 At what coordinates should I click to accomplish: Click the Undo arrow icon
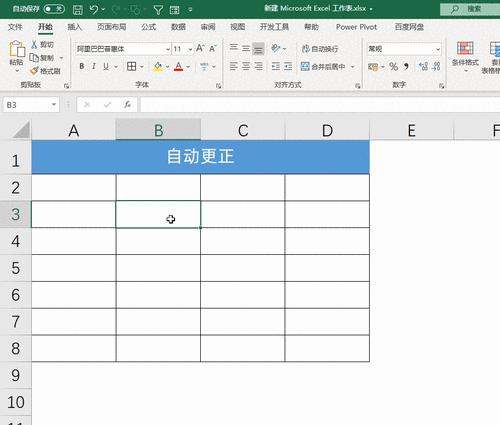(x=94, y=9)
